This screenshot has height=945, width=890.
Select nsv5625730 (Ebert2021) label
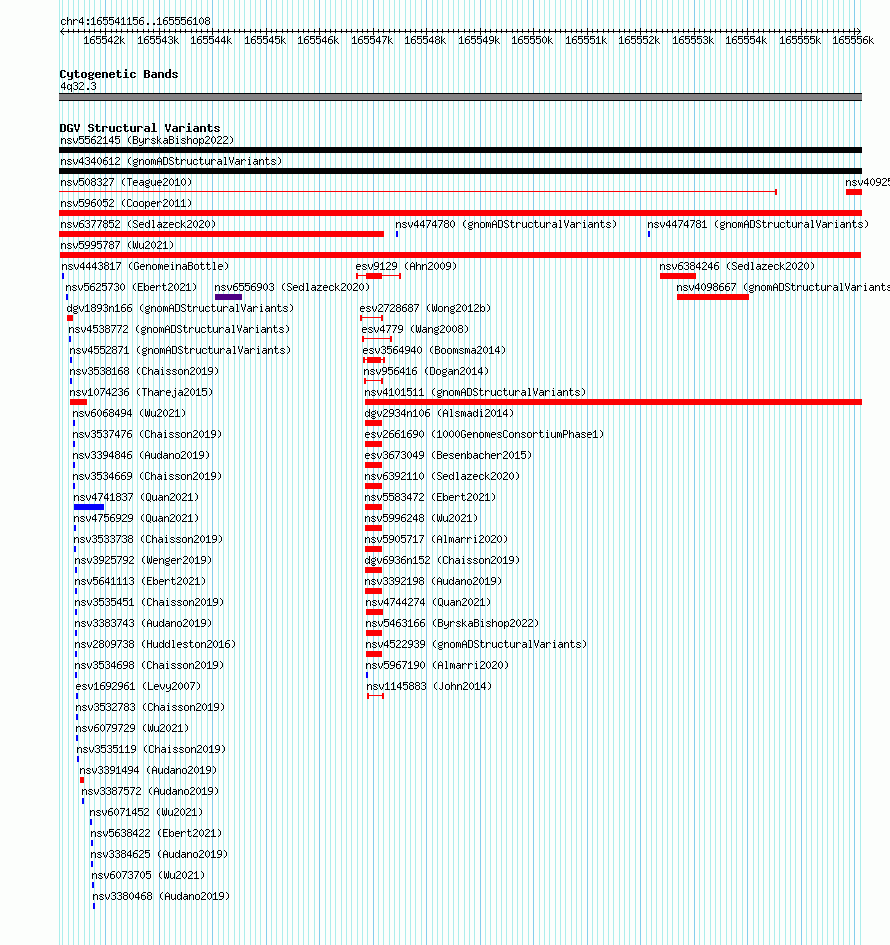click(131, 287)
